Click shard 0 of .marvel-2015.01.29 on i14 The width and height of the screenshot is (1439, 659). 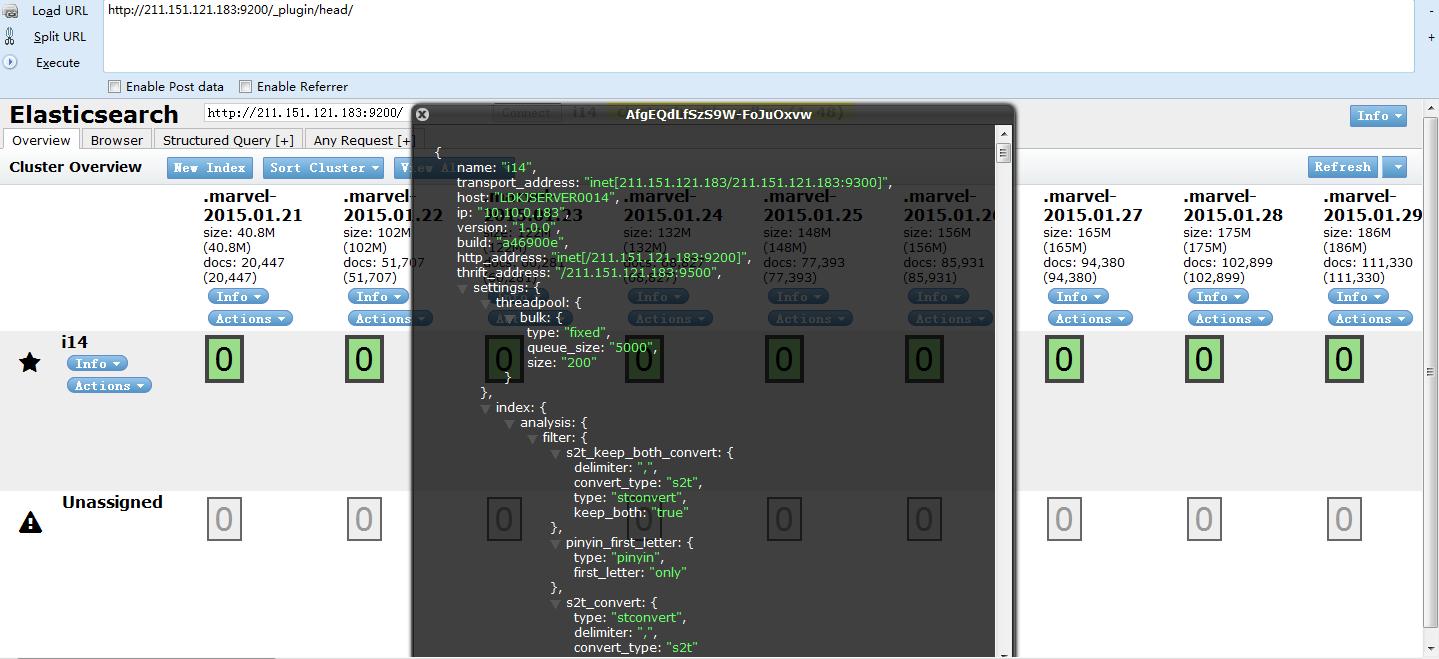1344,359
